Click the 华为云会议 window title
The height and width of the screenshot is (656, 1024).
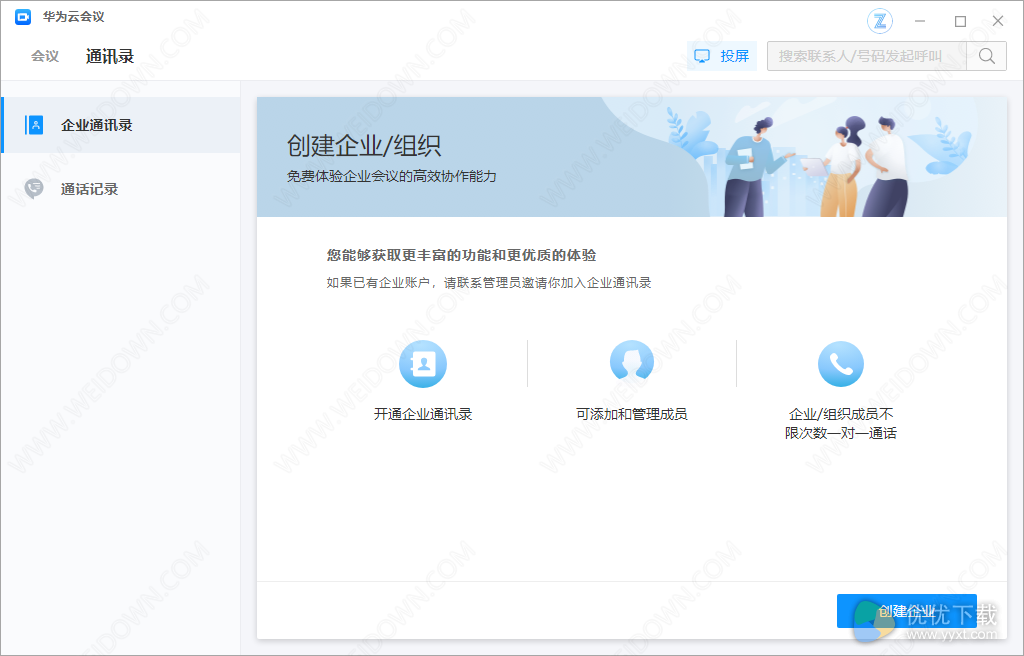pyautogui.click(x=74, y=17)
